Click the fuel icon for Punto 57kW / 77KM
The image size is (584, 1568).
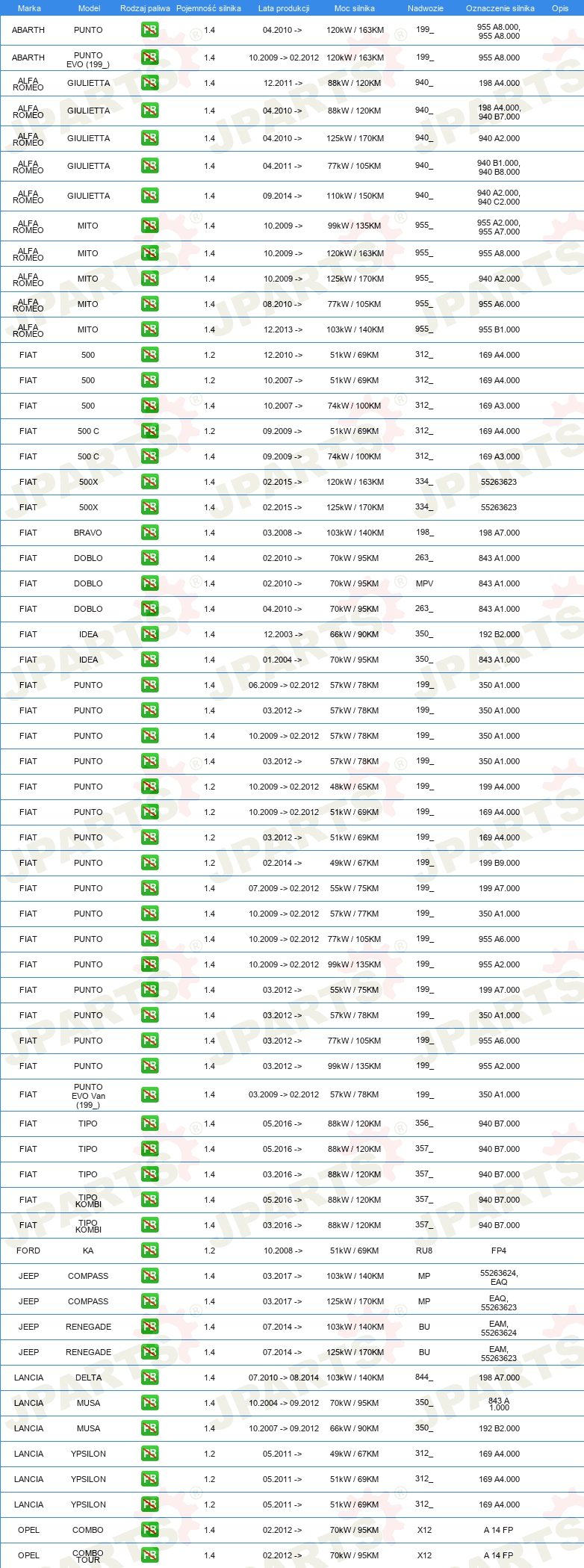click(x=149, y=914)
